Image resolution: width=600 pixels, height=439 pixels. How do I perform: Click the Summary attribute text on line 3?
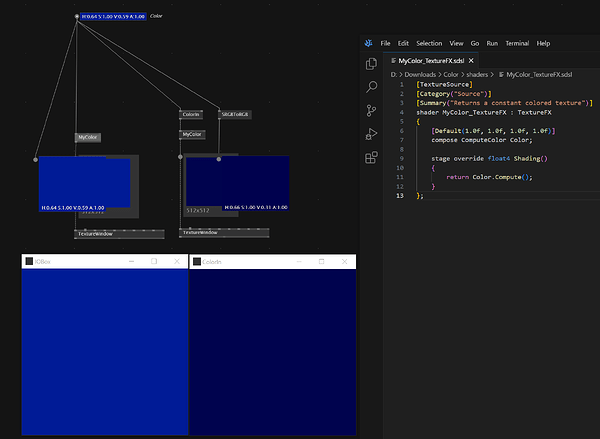pyautogui.click(x=504, y=103)
